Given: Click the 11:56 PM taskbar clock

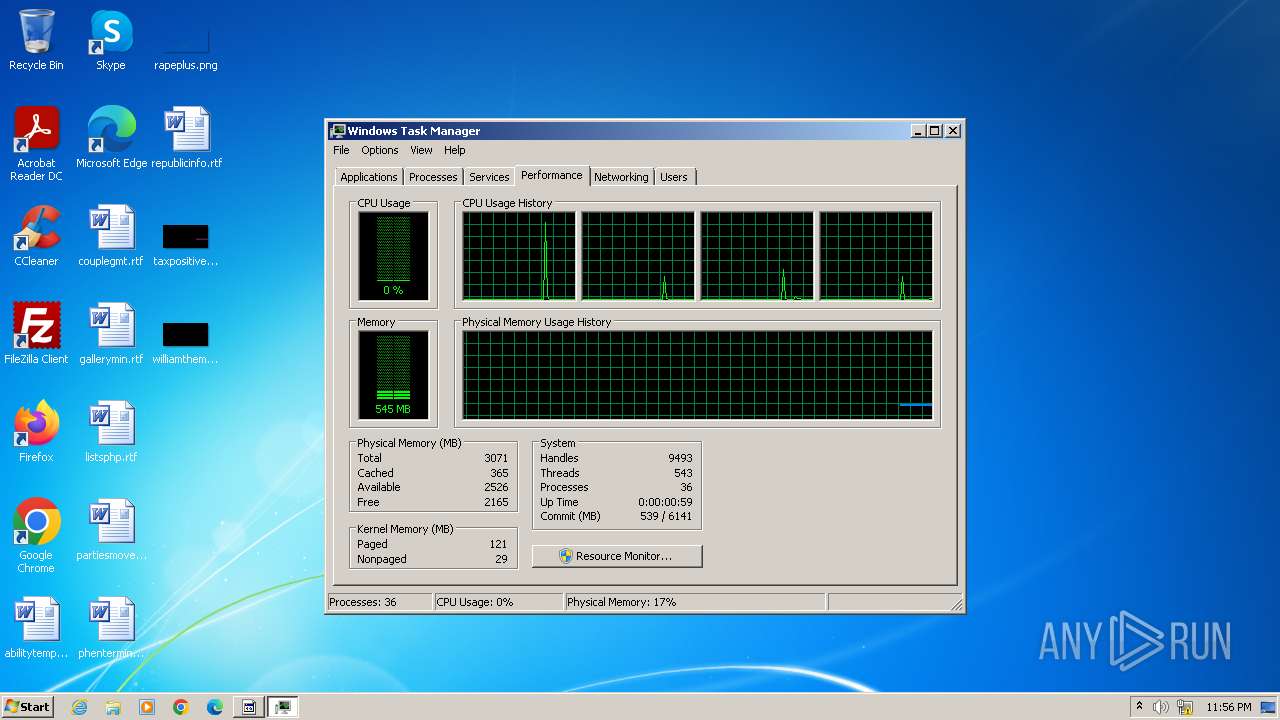Looking at the screenshot, I should [1229, 707].
